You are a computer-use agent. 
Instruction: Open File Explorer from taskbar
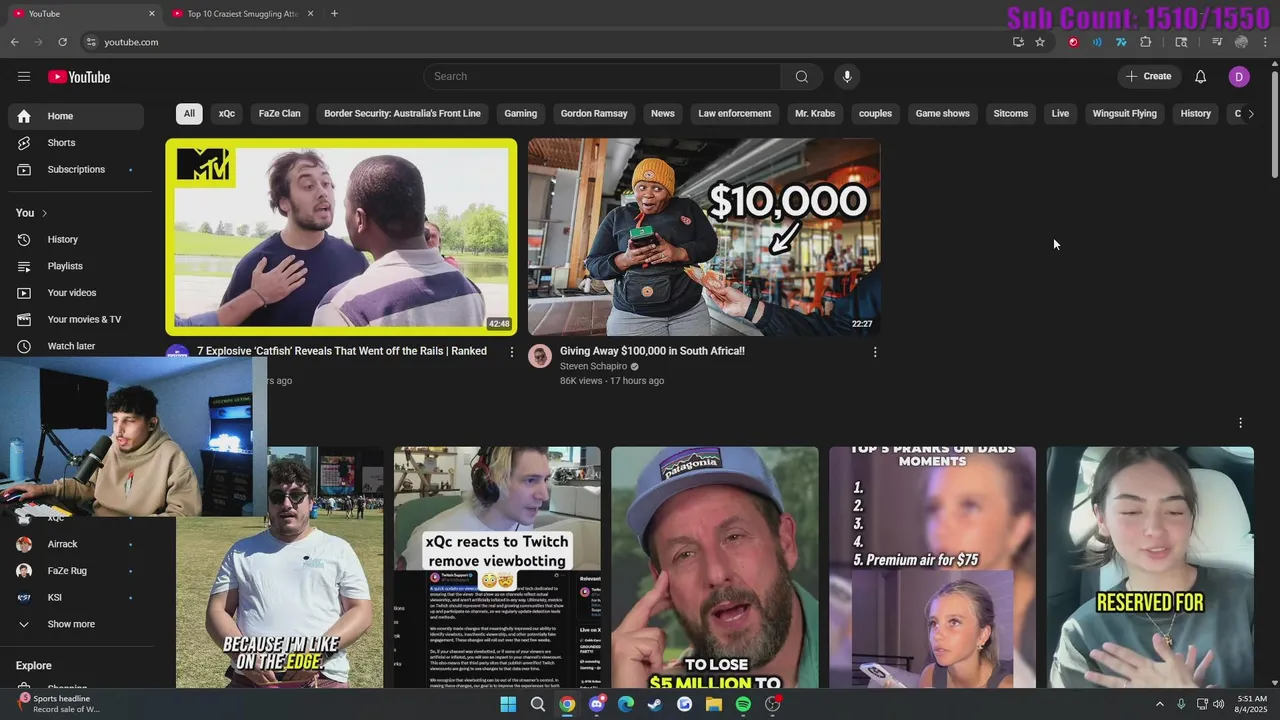pyautogui.click(x=714, y=704)
